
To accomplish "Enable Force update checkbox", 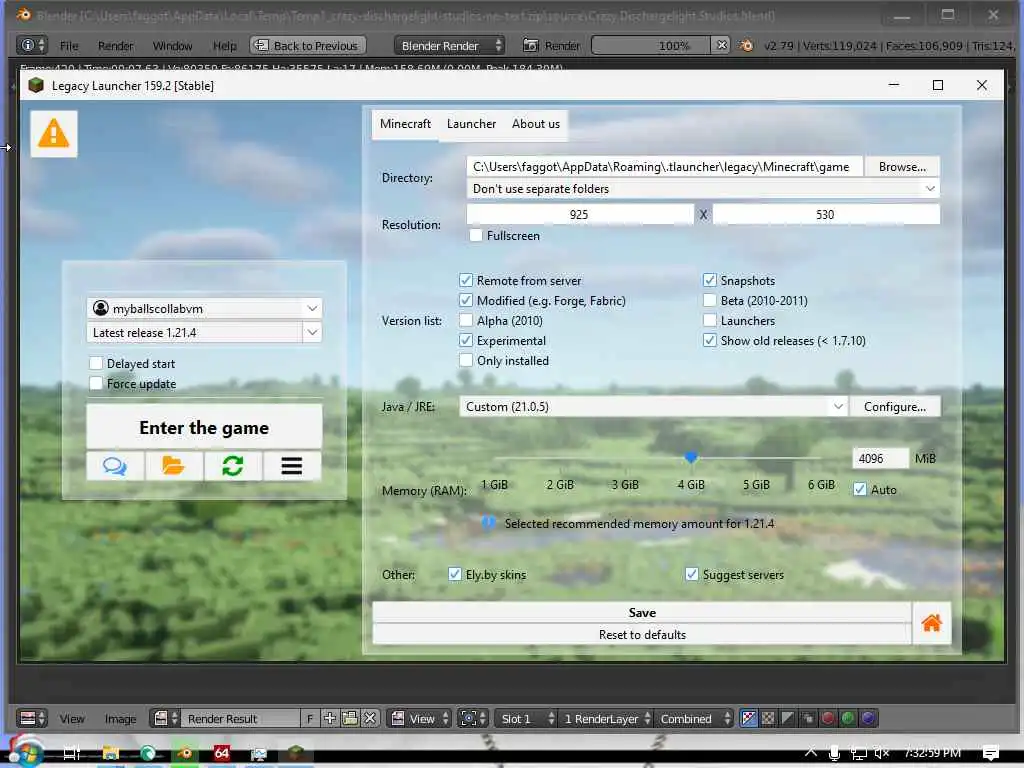I will [96, 383].
